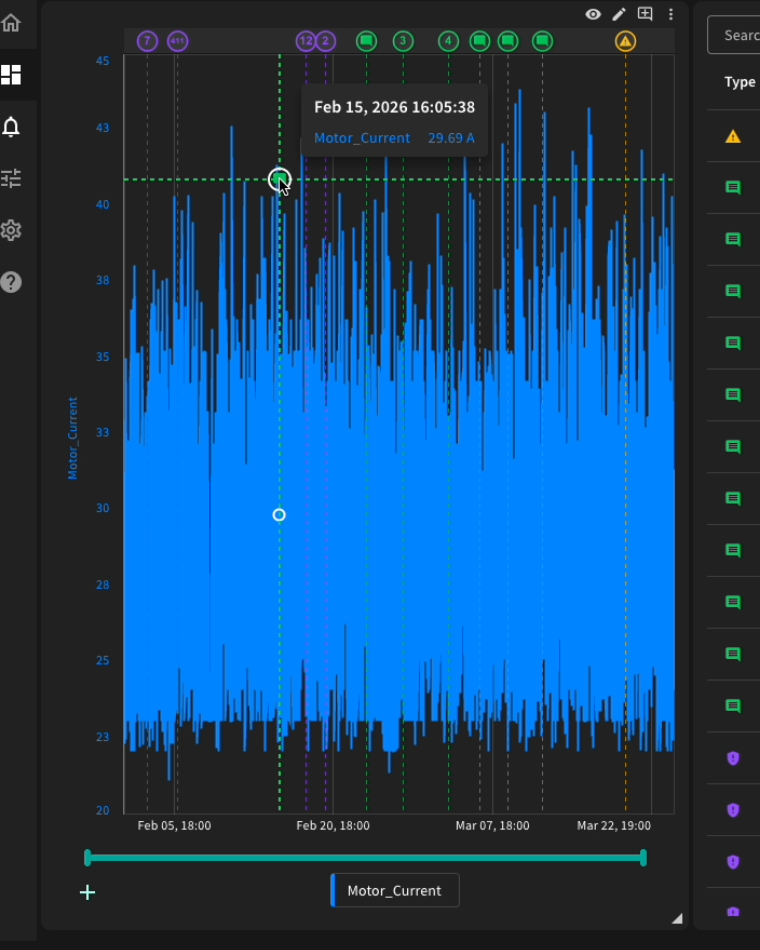Select the first purple shield row in Type column
The height and width of the screenshot is (950, 760).
coord(733,758)
